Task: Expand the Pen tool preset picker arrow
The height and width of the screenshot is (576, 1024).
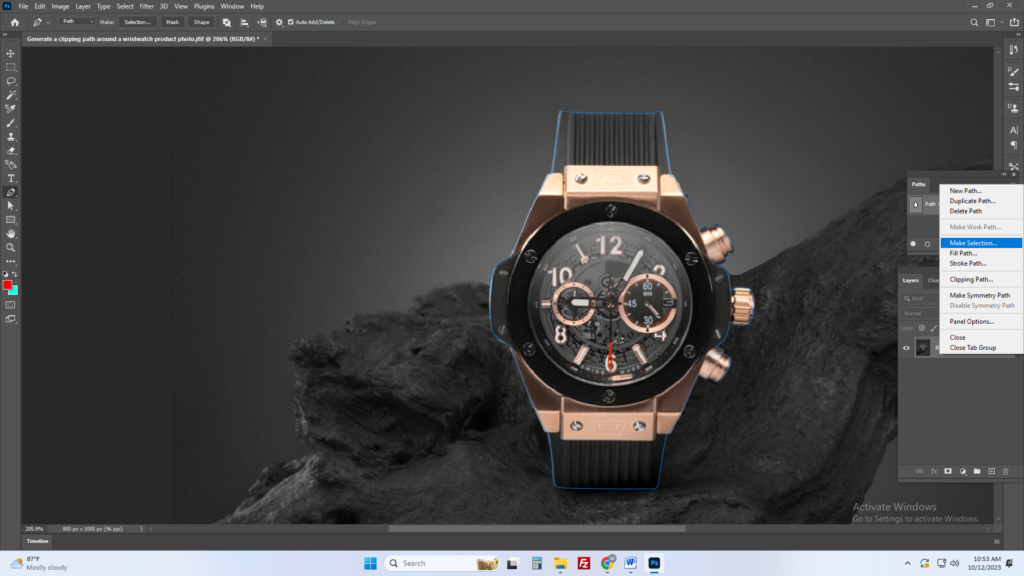Action: [50, 22]
